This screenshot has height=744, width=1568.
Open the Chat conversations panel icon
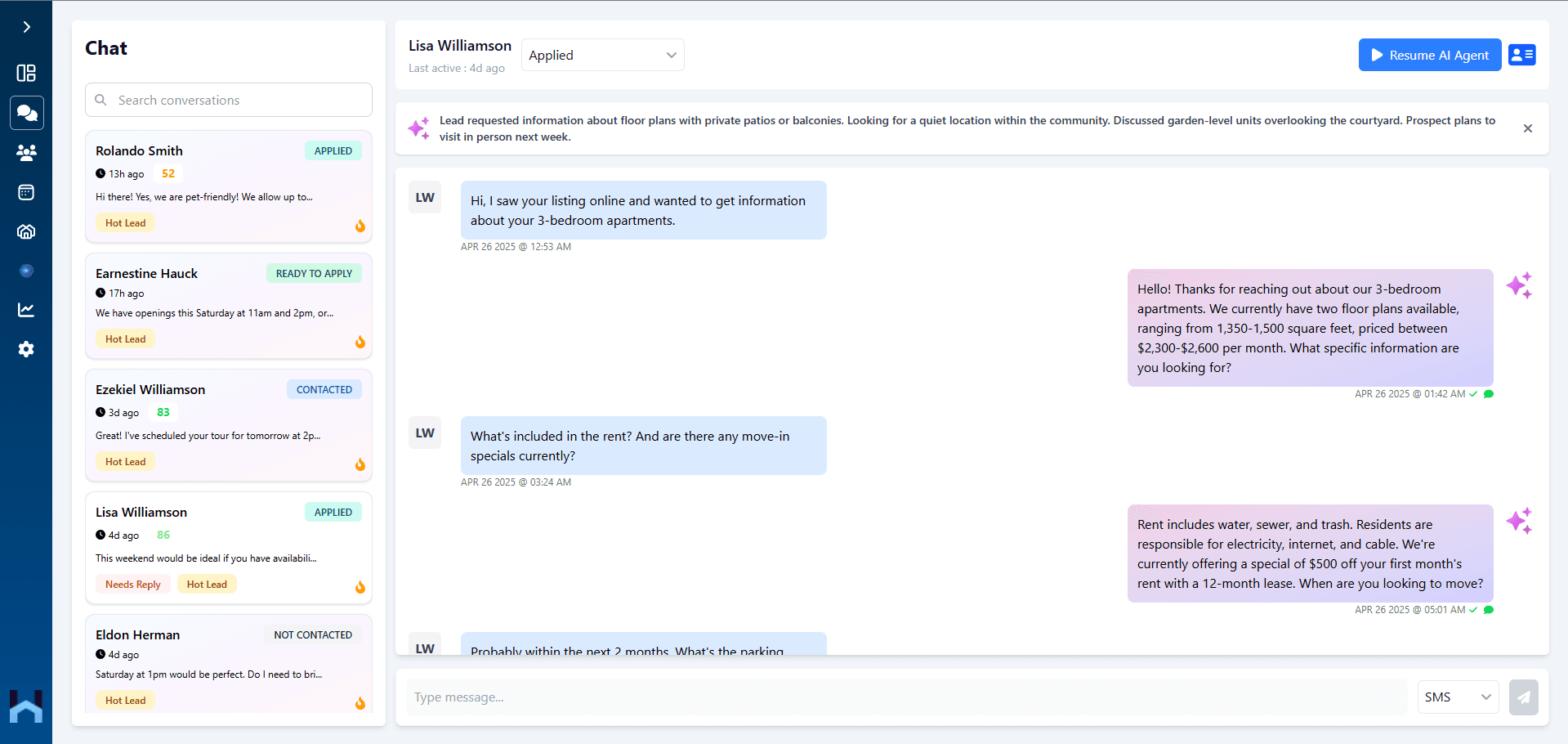[26, 113]
